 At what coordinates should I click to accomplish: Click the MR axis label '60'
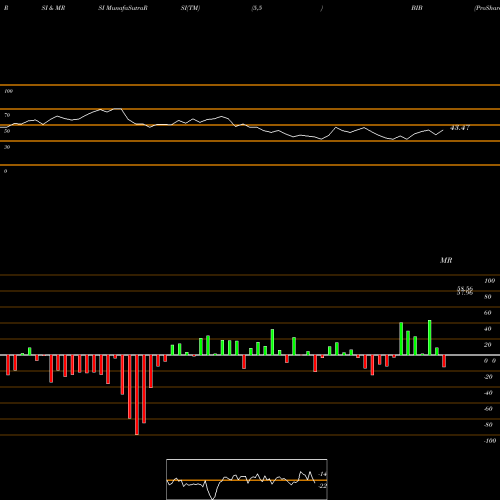point(488,313)
